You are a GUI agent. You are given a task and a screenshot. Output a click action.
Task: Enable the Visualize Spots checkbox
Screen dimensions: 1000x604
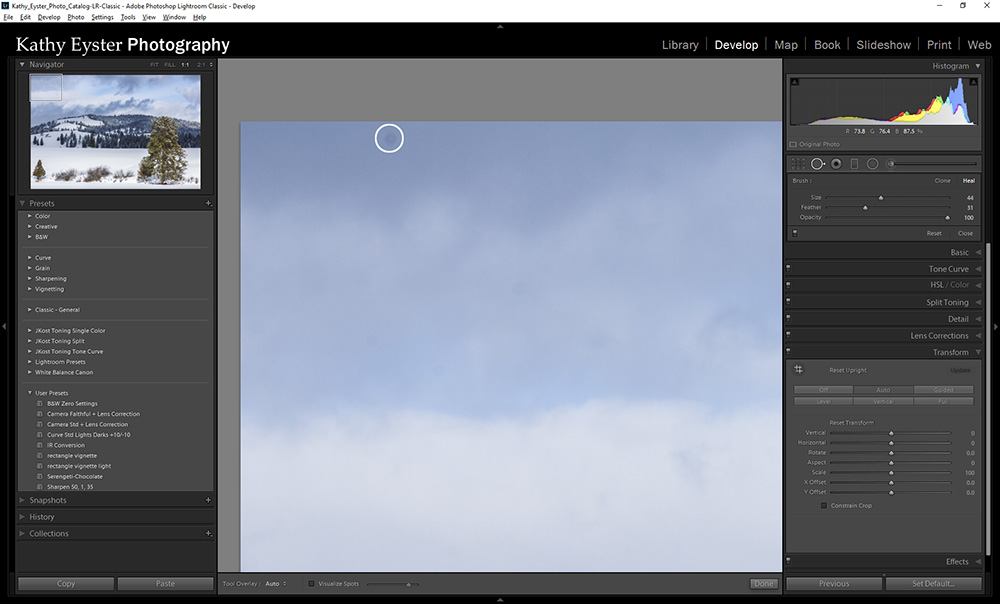click(311, 584)
